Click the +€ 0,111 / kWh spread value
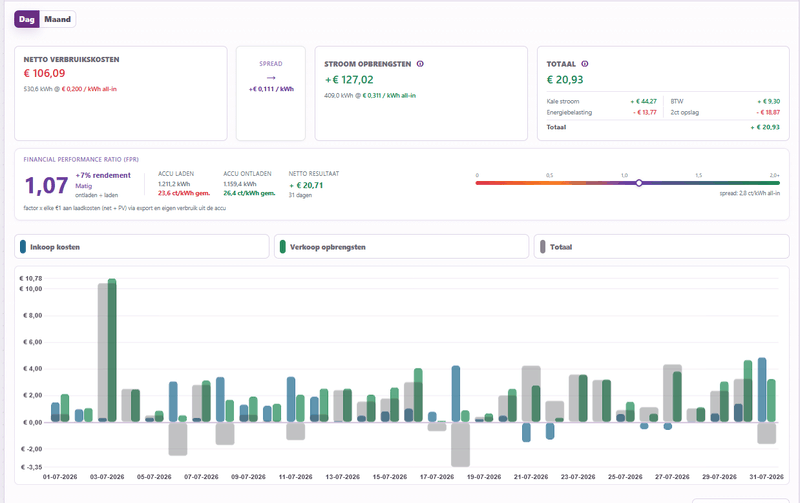The height and width of the screenshot is (503, 800). 271,89
